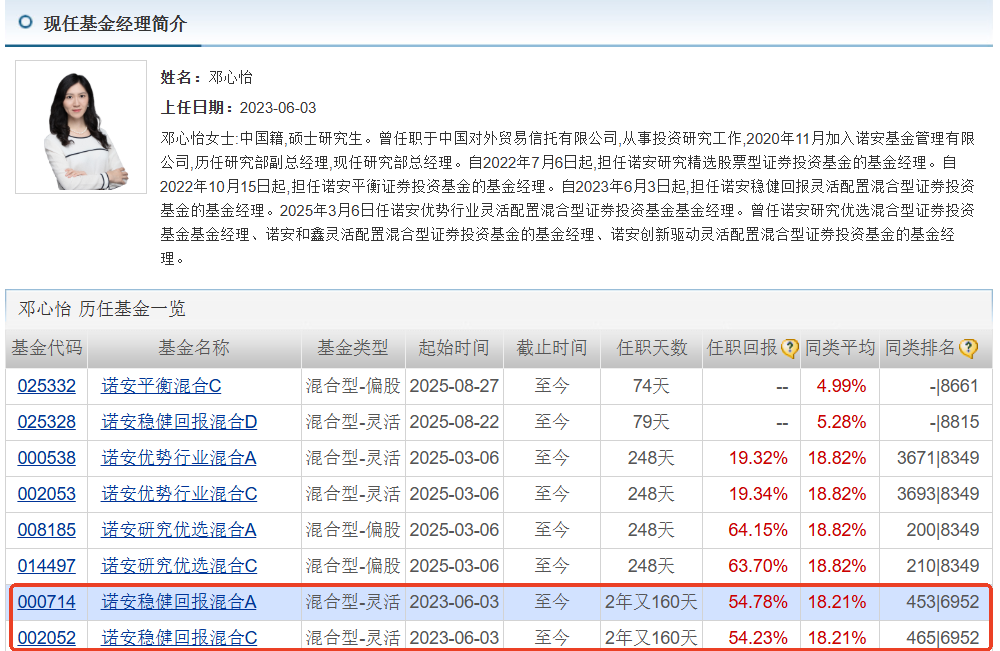Open fund code link 000714
Image resolution: width=1000 pixels, height=651 pixels.
[47, 602]
